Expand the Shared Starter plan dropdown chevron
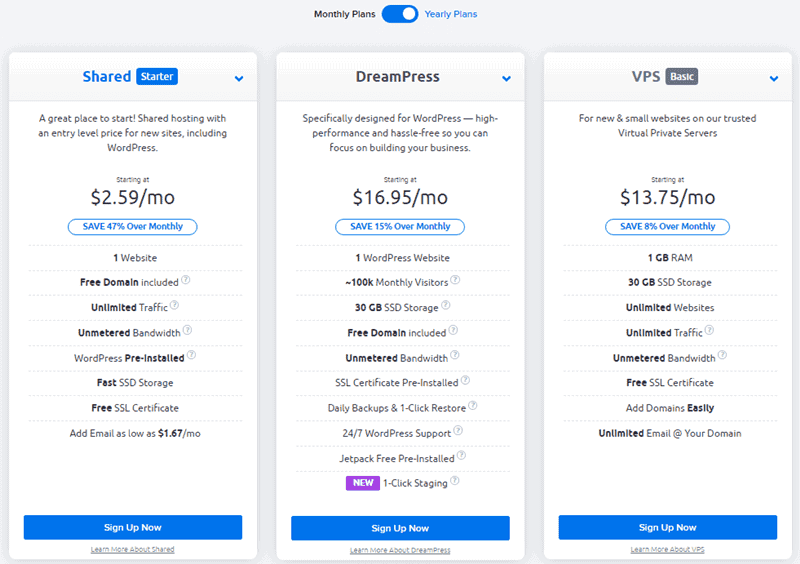This screenshot has width=800, height=564. pyautogui.click(x=239, y=79)
